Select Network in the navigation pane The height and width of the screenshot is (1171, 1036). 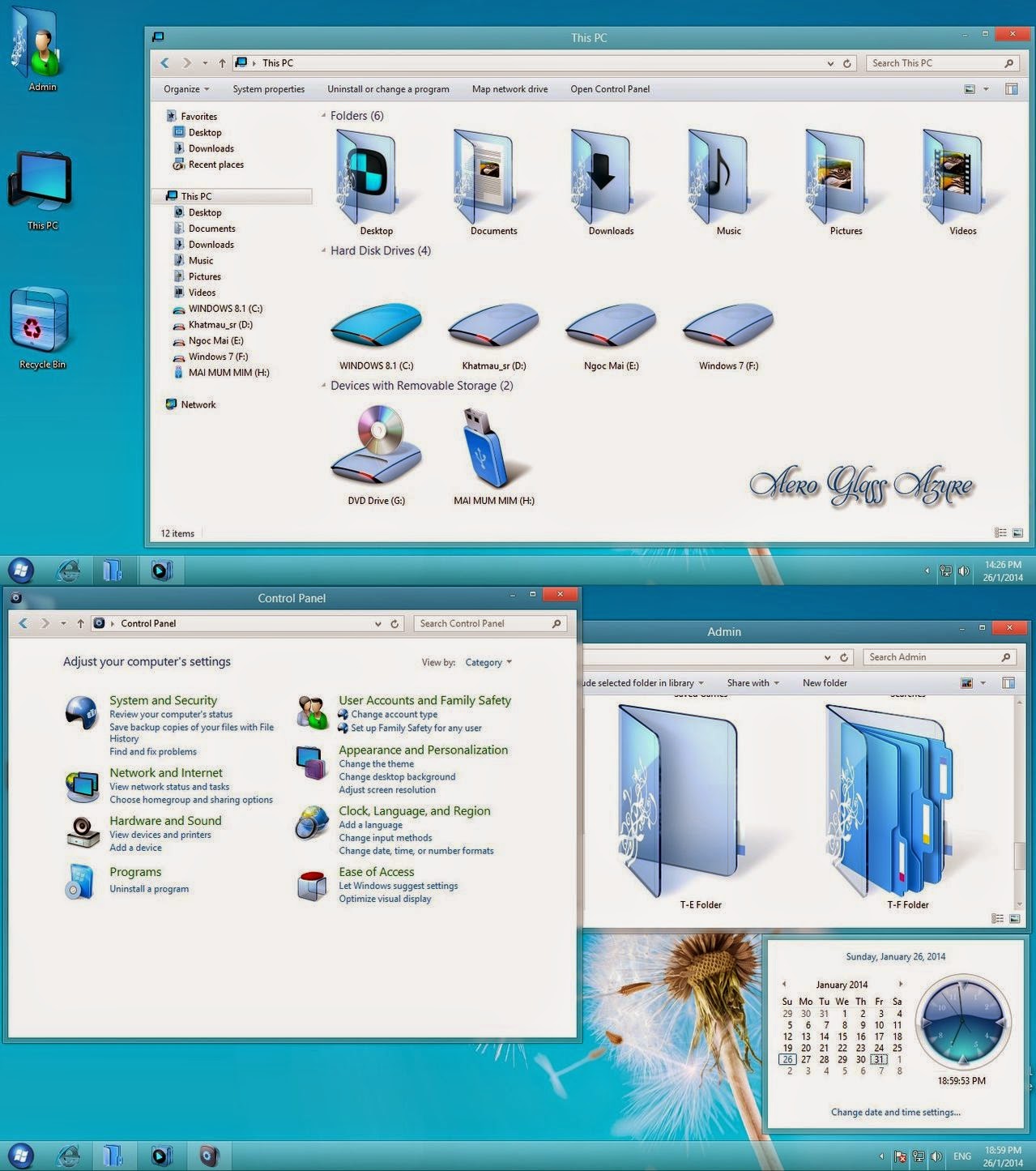point(190,404)
